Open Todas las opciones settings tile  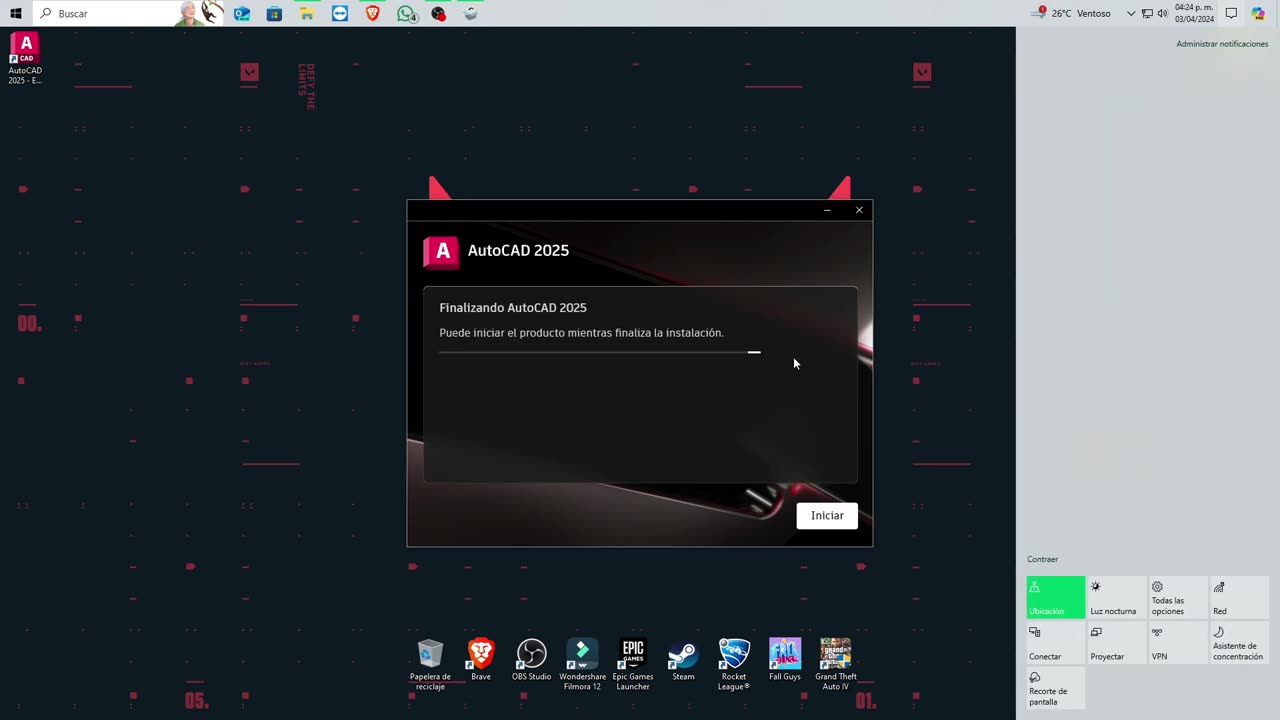point(1178,597)
